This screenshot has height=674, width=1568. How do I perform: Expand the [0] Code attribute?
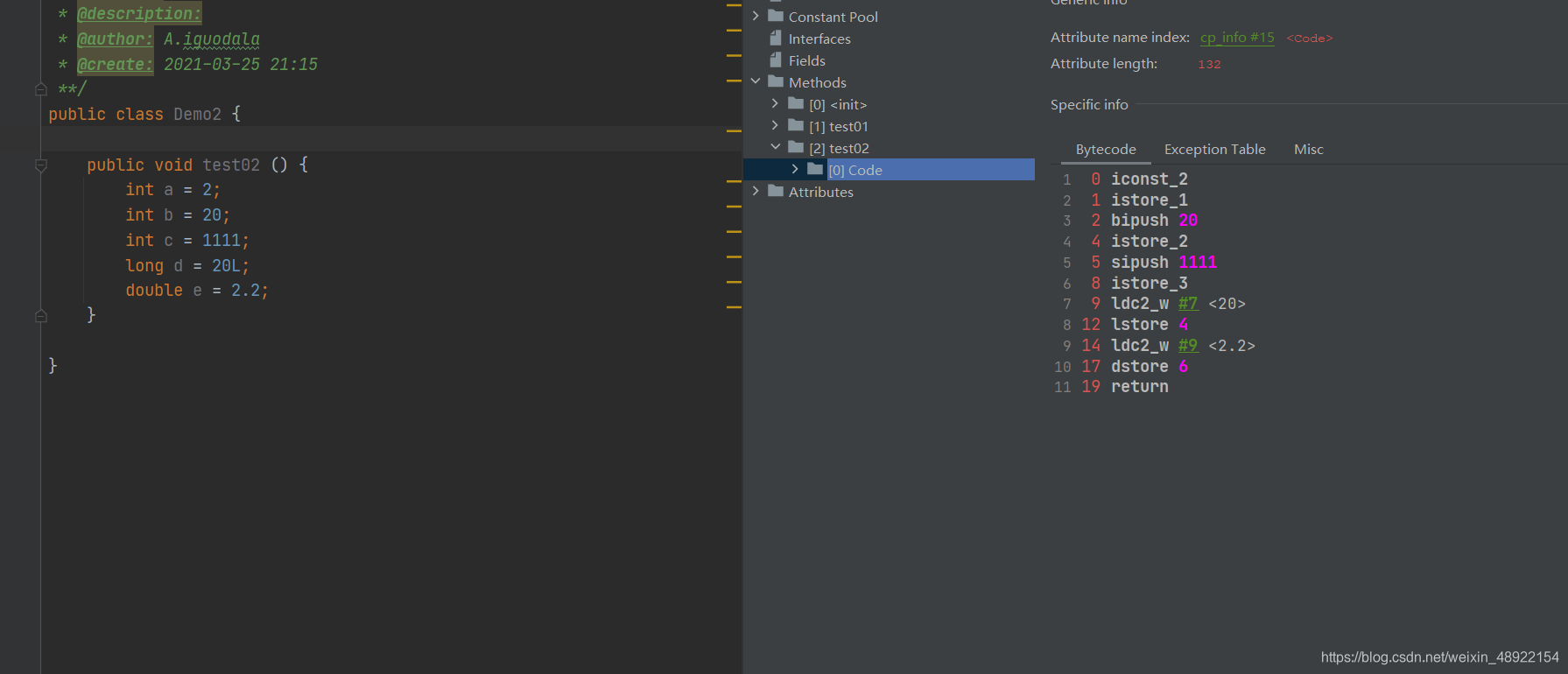click(794, 169)
